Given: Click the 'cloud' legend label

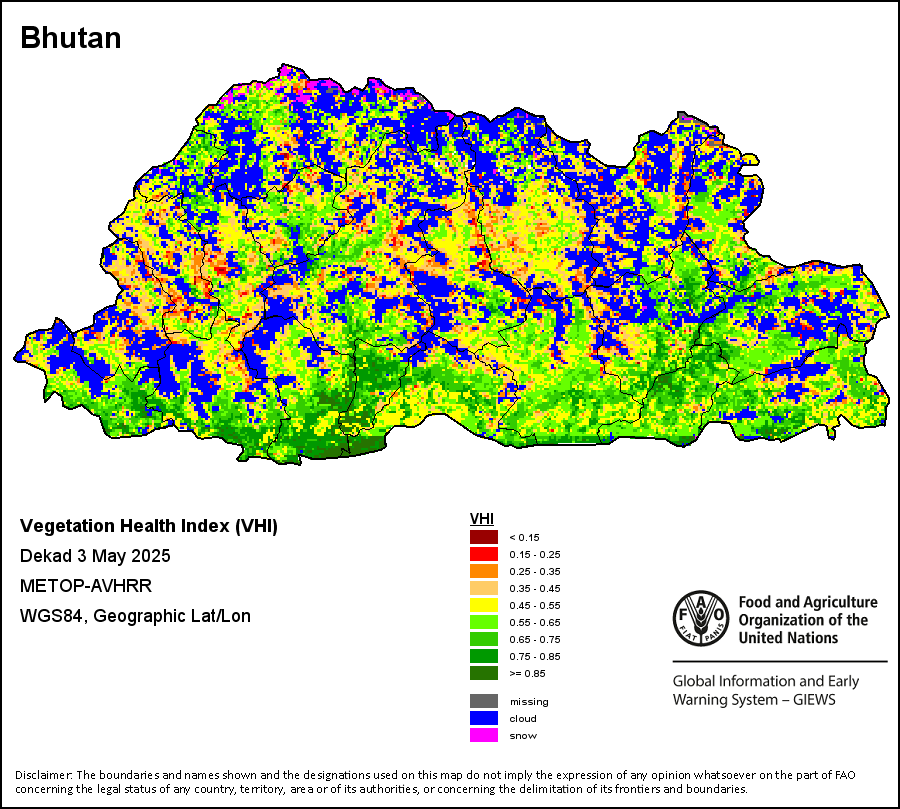Looking at the screenshot, I should [x=523, y=719].
